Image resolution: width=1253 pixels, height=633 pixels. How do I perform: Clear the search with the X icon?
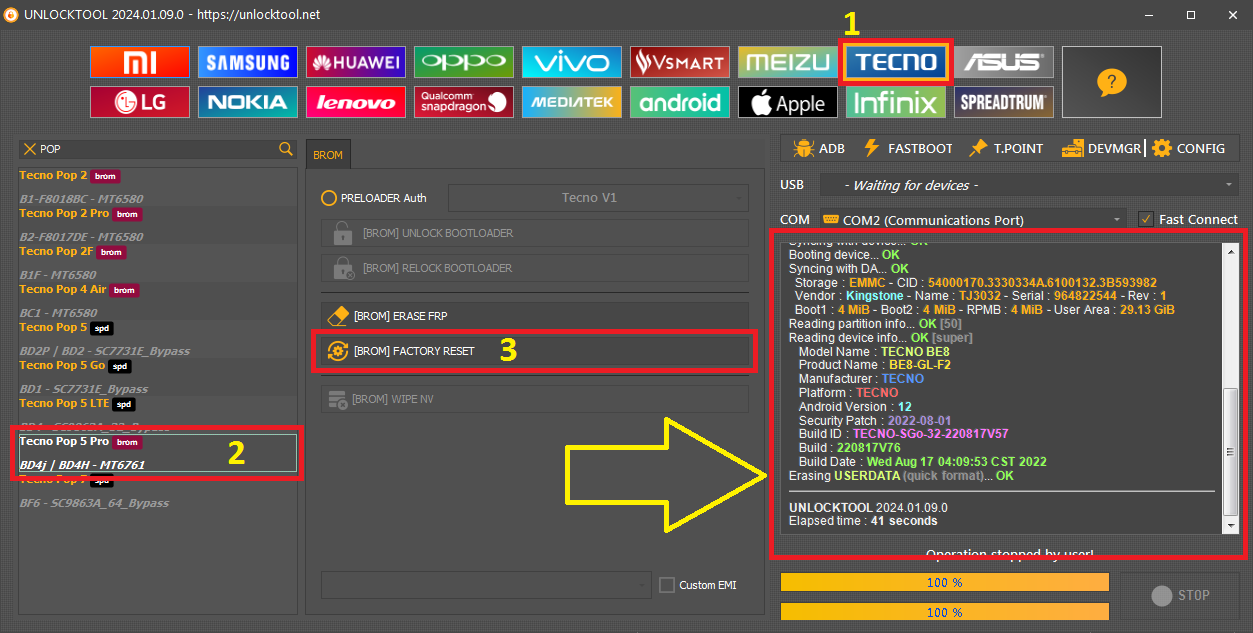[29, 149]
